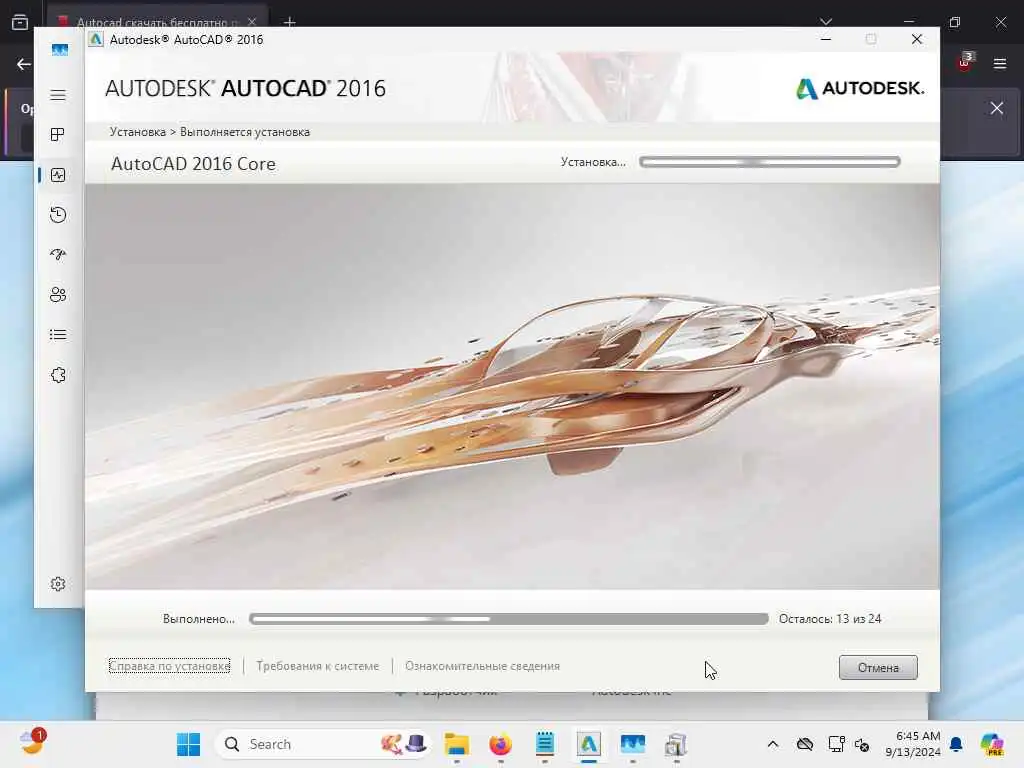Click the overall Выполнено progress bar
Viewport: 1024px width, 768px height.
click(508, 618)
